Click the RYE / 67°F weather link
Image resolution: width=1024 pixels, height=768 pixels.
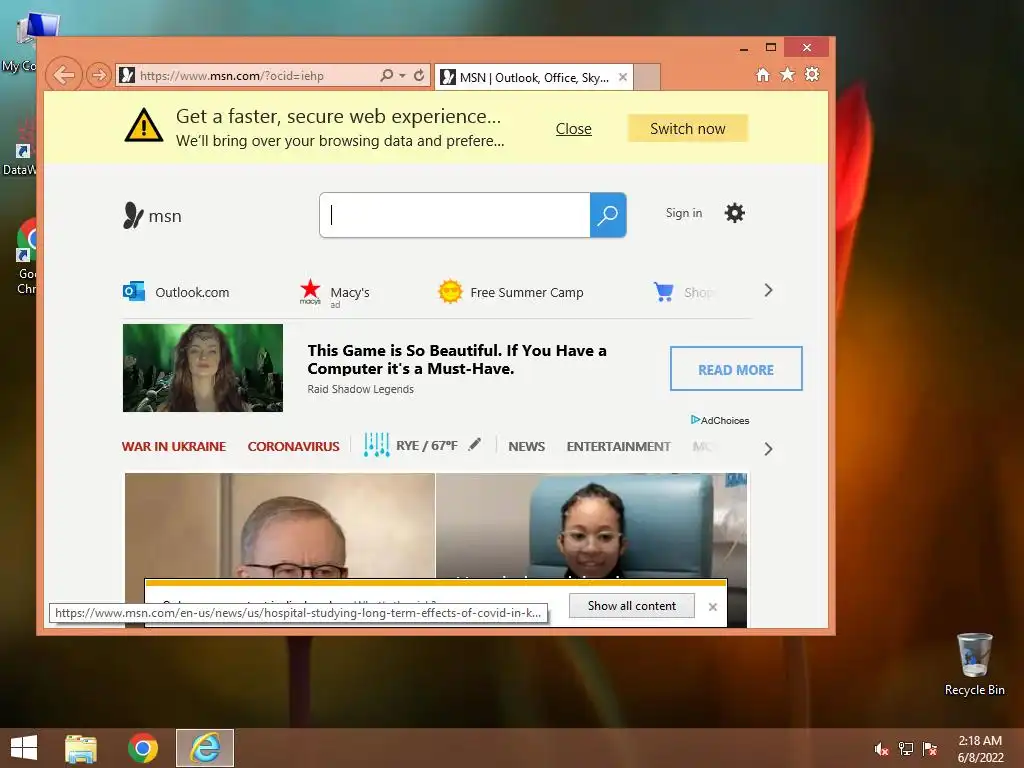pos(426,445)
